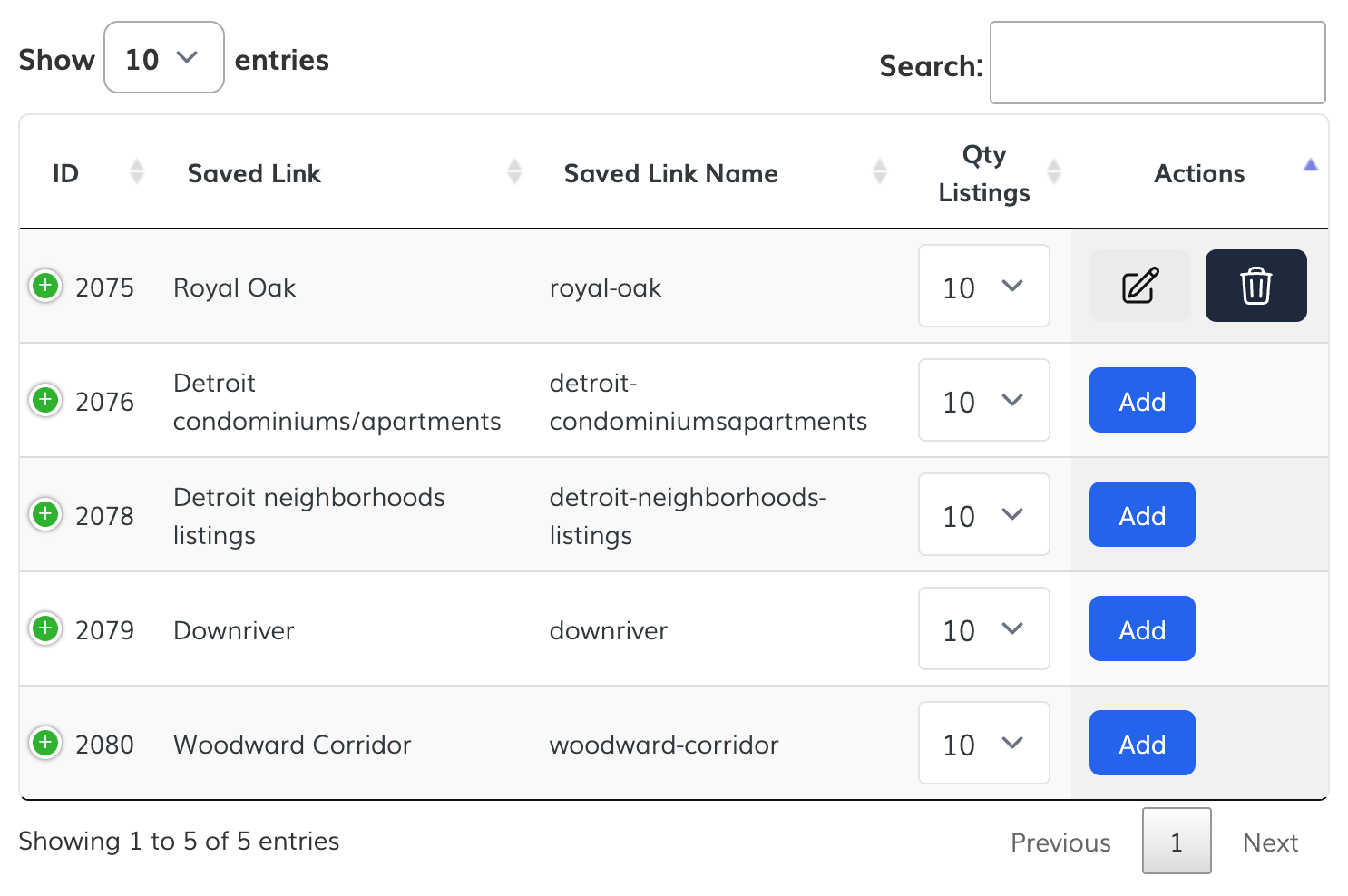This screenshot has height=896, width=1348.
Task: Open Qty Listings dropdown for Downriver
Action: (x=983, y=629)
